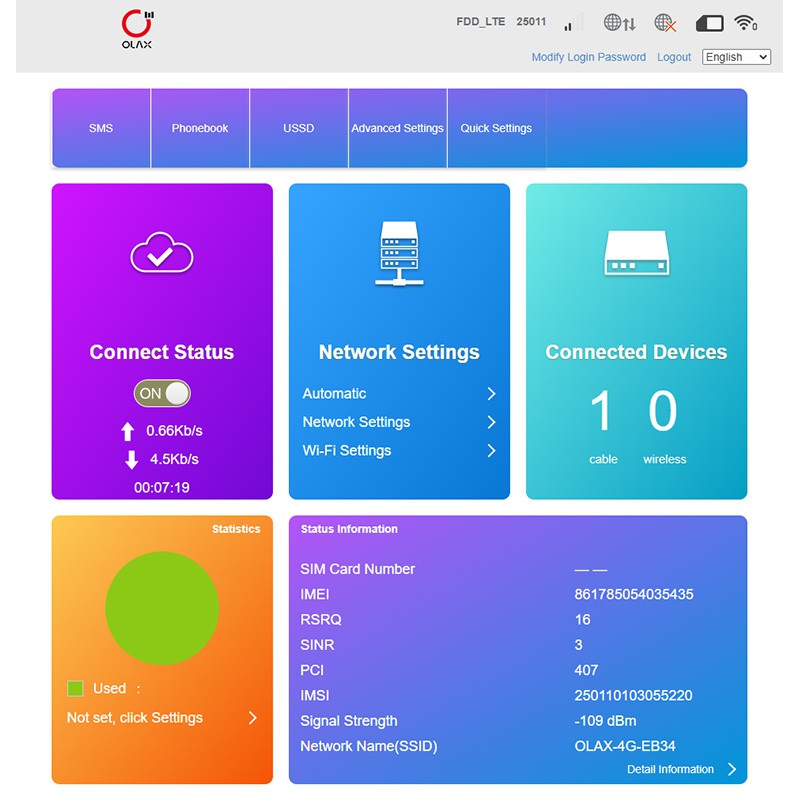The image size is (800, 800).
Task: Click the globe with red X icon
Action: 665,22
